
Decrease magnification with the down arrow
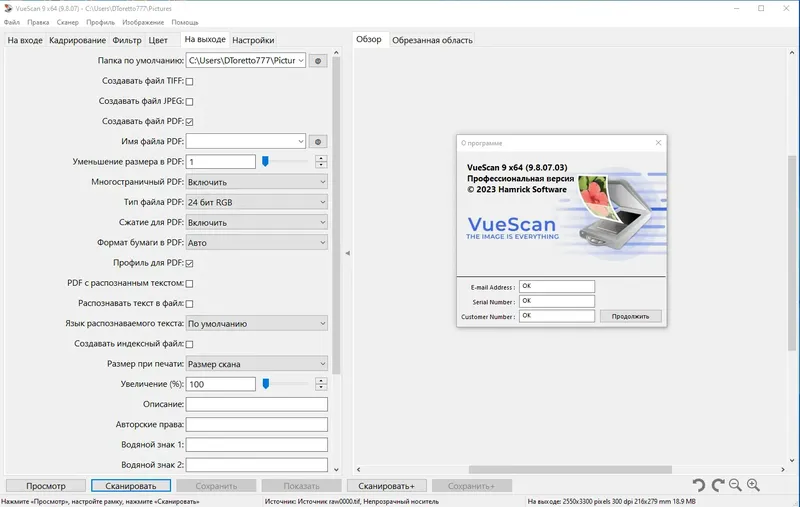tap(321, 388)
